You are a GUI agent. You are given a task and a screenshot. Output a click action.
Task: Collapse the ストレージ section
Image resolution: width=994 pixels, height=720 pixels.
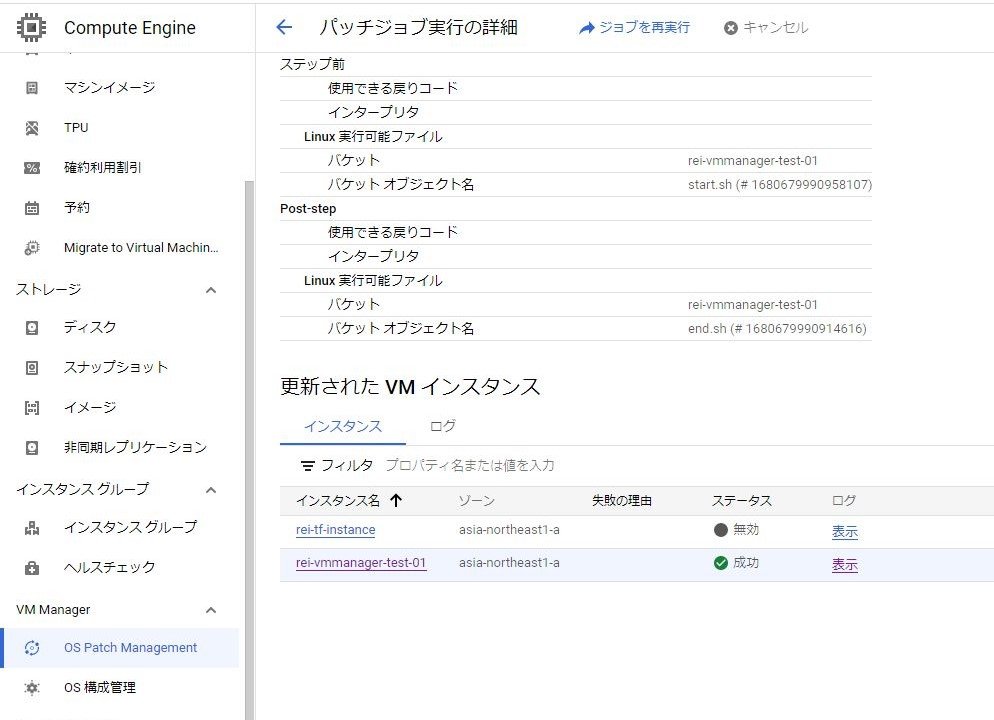click(211, 290)
